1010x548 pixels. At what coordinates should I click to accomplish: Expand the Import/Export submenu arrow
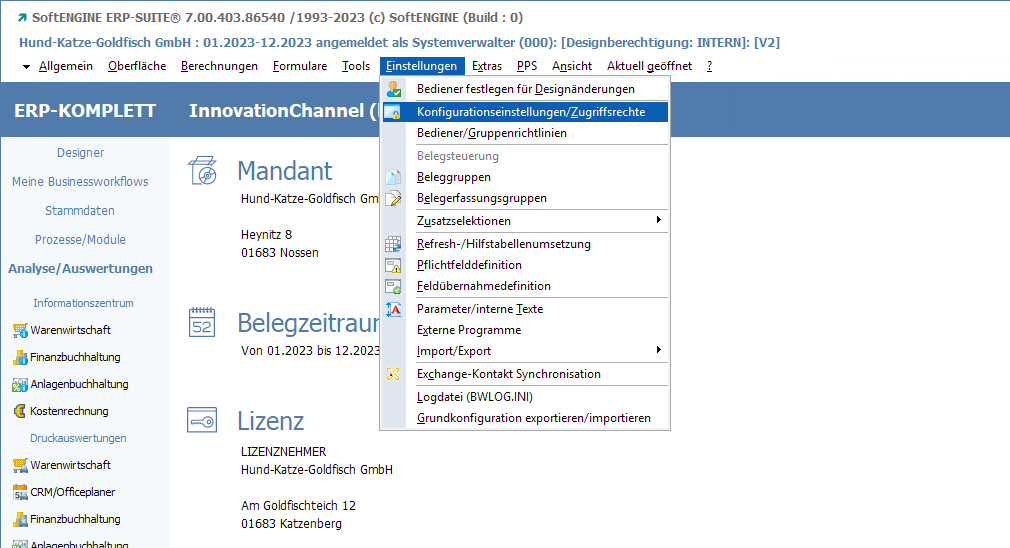pyautogui.click(x=658, y=350)
